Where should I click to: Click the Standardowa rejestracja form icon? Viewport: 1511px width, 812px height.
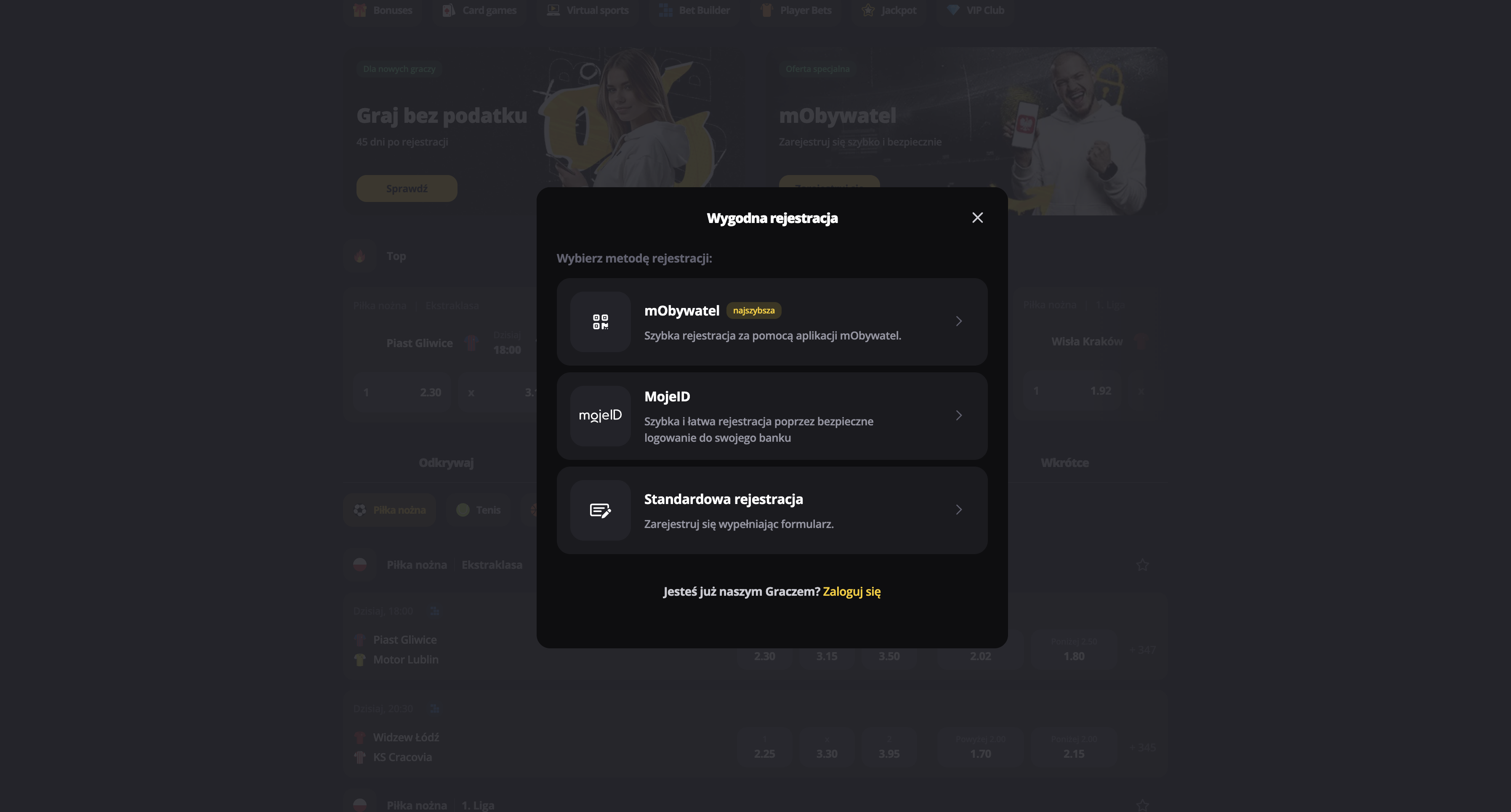pos(600,510)
